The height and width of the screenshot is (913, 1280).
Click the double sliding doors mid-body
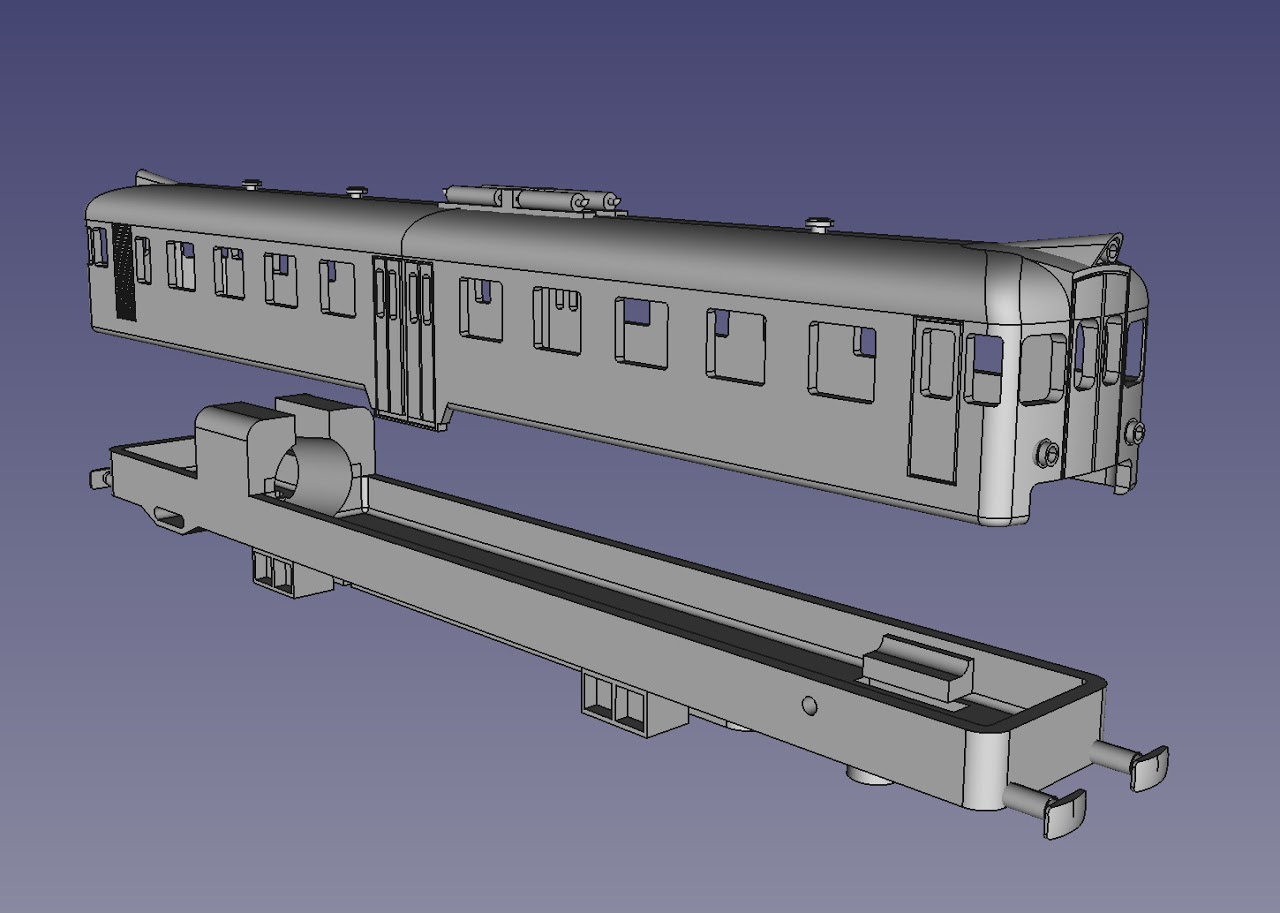click(x=403, y=340)
